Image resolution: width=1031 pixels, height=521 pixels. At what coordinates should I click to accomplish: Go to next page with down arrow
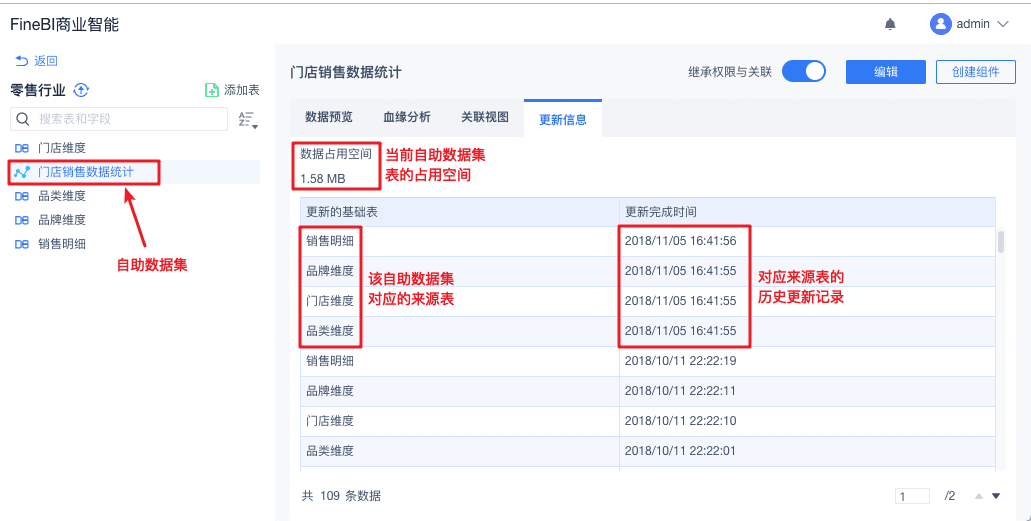pyautogui.click(x=995, y=496)
